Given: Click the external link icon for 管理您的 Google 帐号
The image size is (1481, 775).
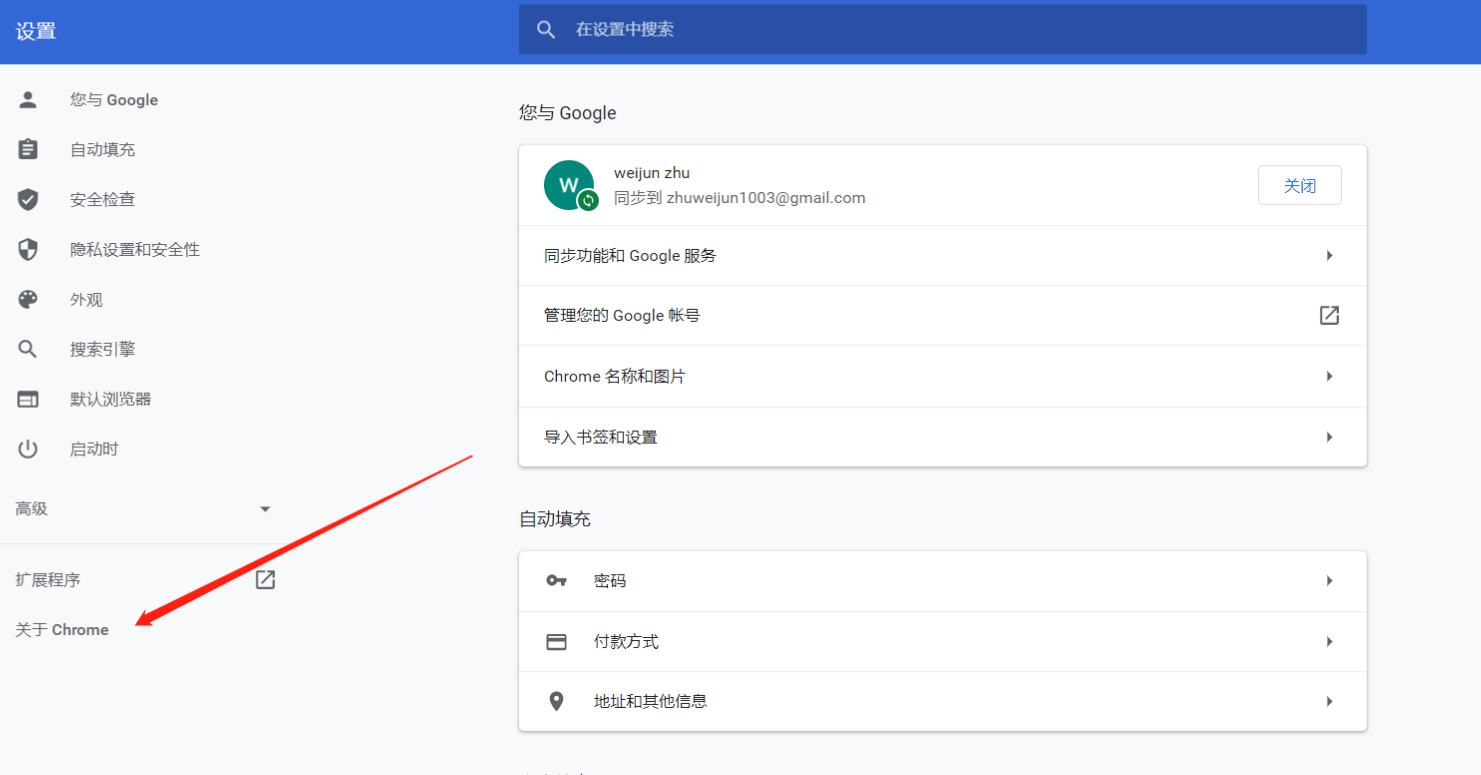Looking at the screenshot, I should pyautogui.click(x=1329, y=315).
